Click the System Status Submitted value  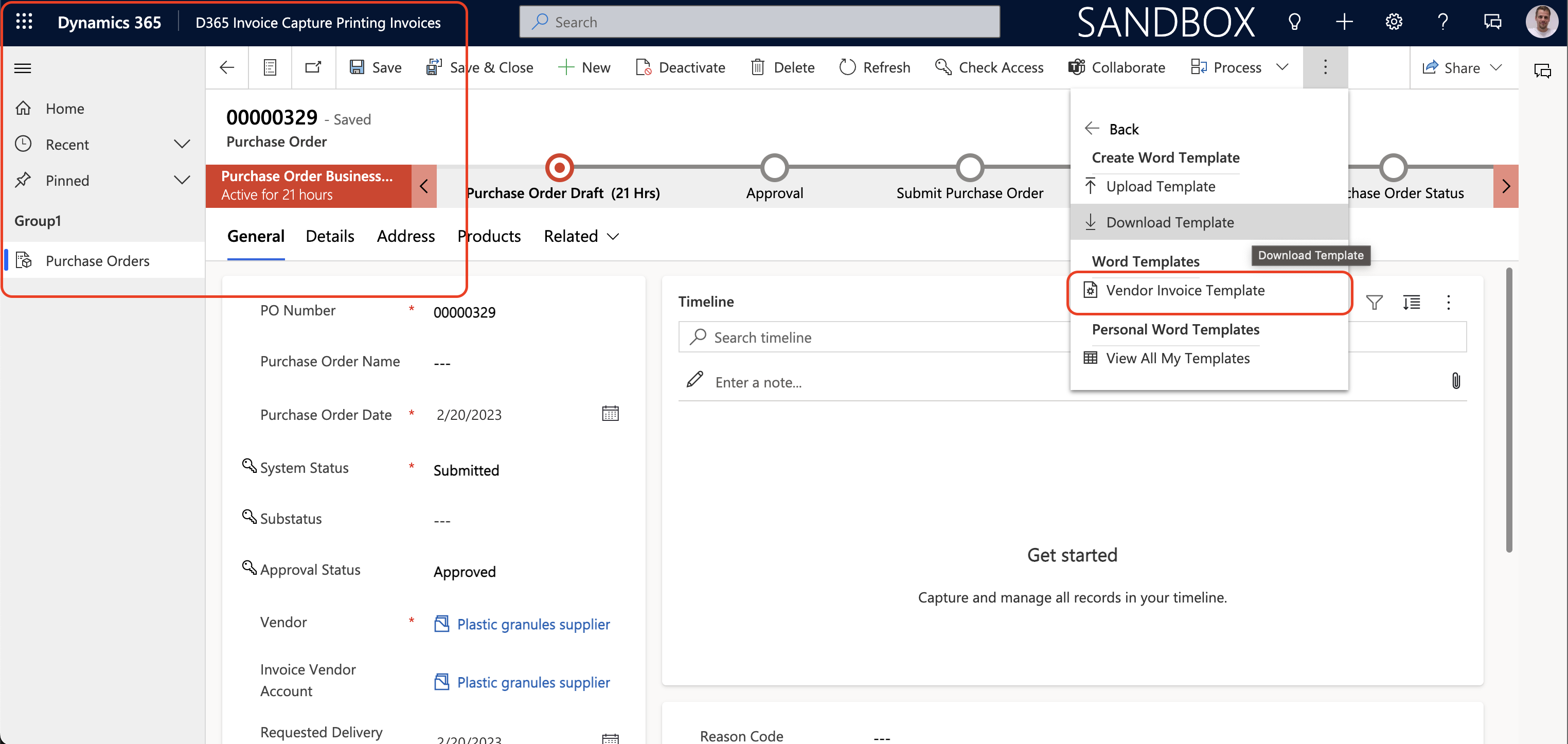tap(466, 471)
